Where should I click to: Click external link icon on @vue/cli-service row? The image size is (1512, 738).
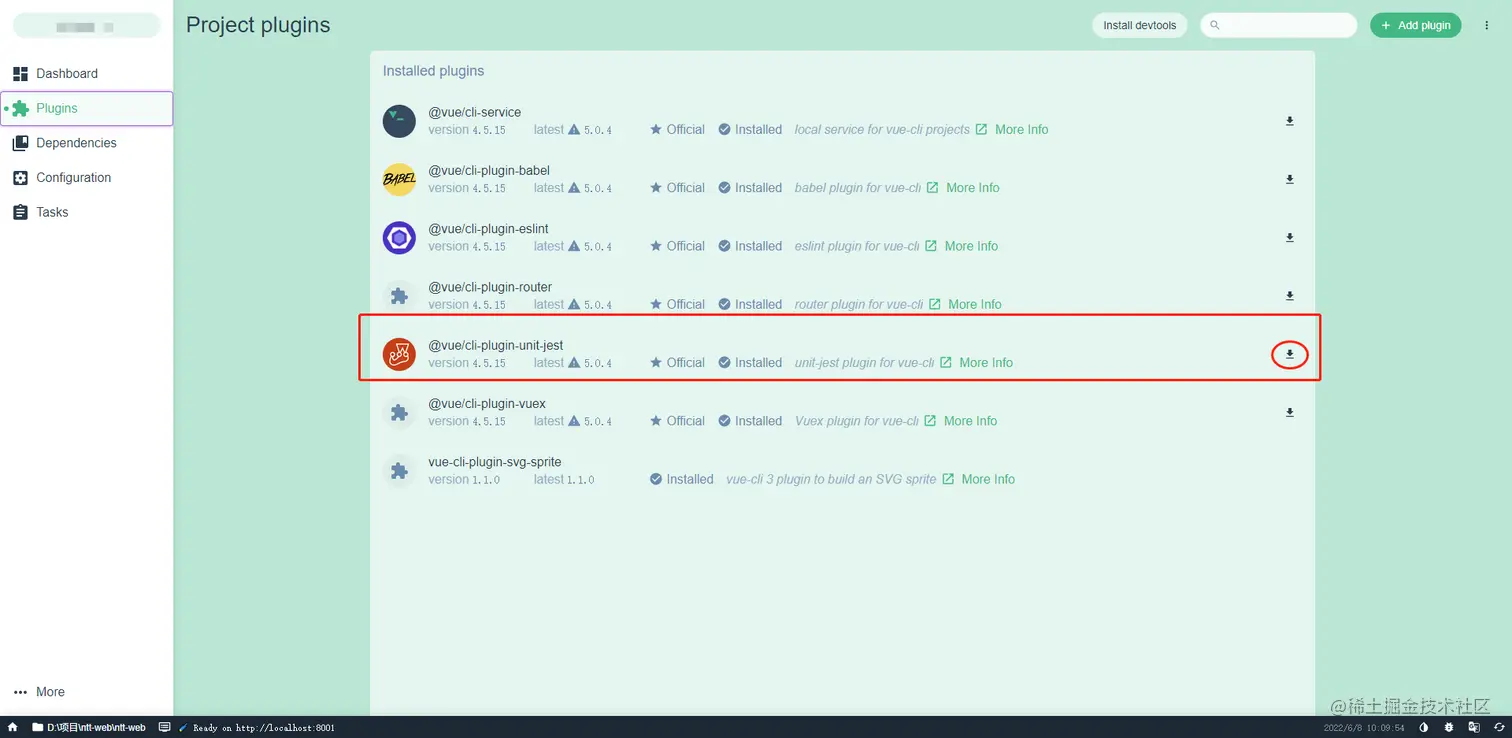coord(981,130)
